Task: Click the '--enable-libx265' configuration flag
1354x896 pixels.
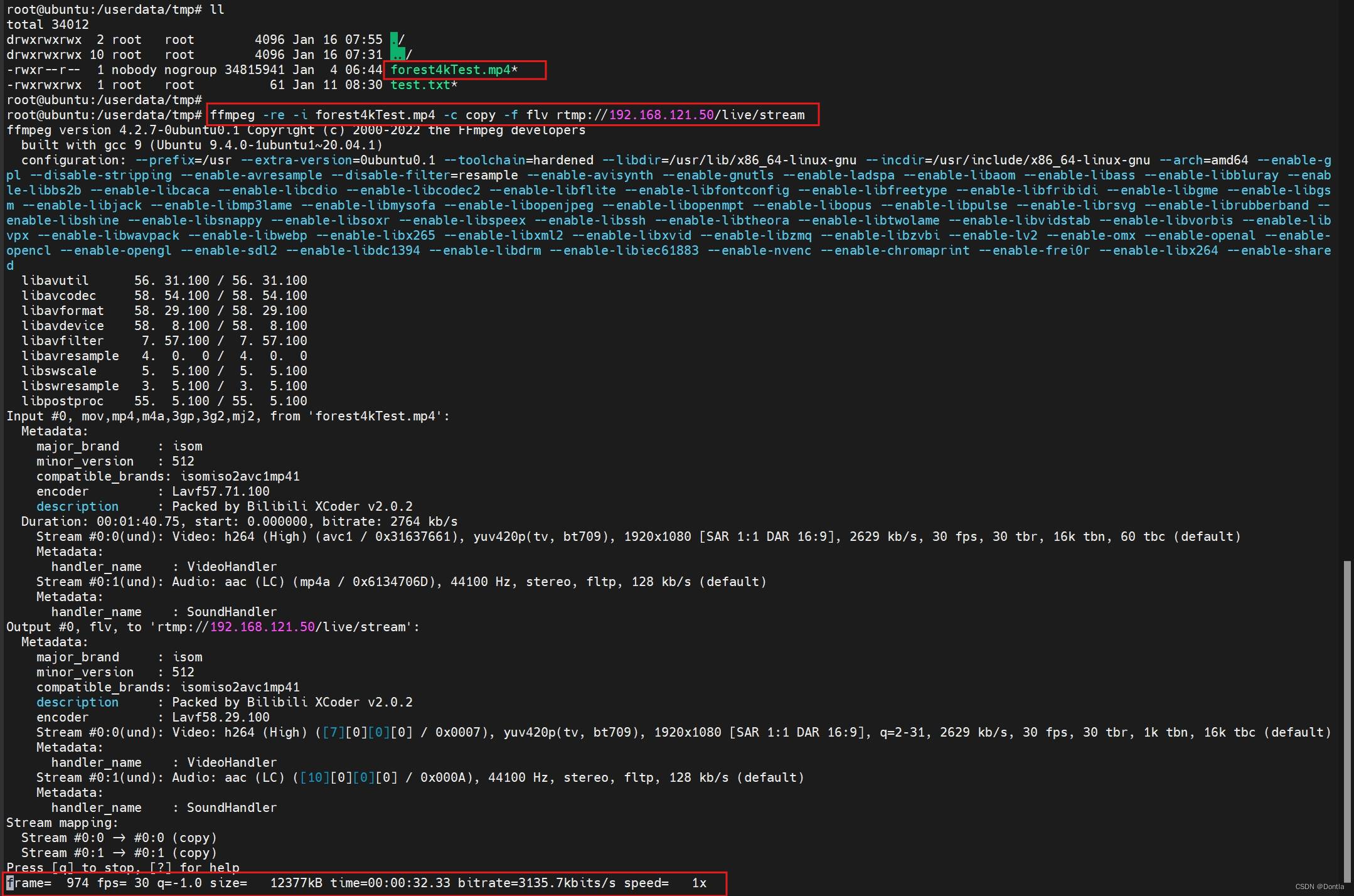Action: [375, 235]
